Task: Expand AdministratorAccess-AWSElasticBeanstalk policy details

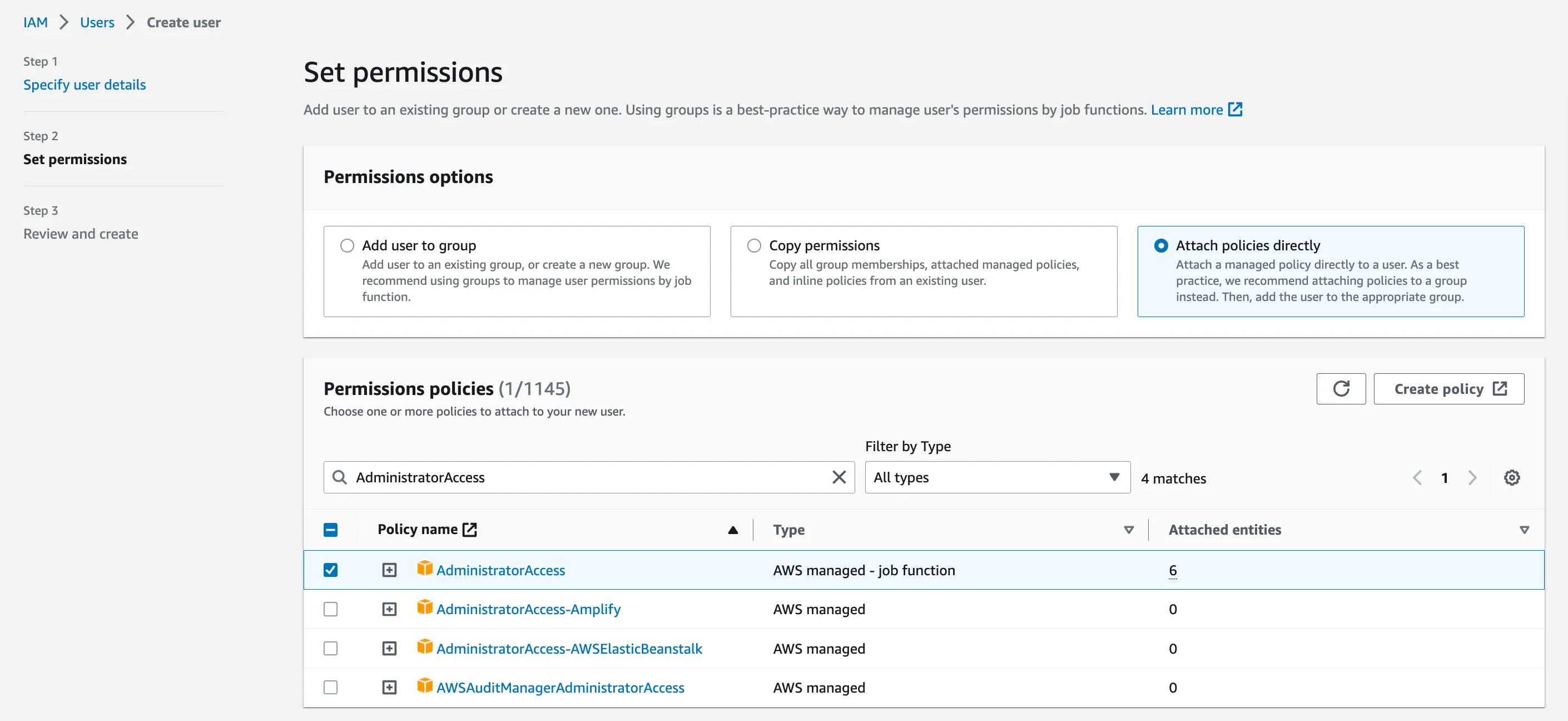Action: 389,649
